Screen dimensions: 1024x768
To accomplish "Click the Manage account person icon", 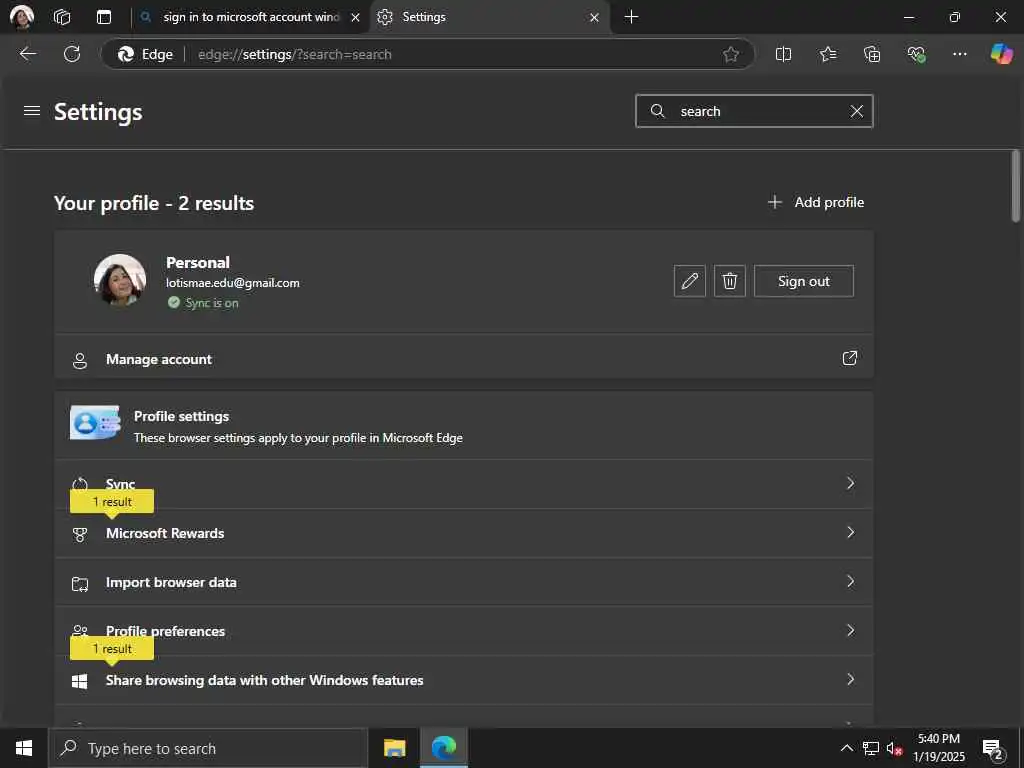I will point(80,360).
